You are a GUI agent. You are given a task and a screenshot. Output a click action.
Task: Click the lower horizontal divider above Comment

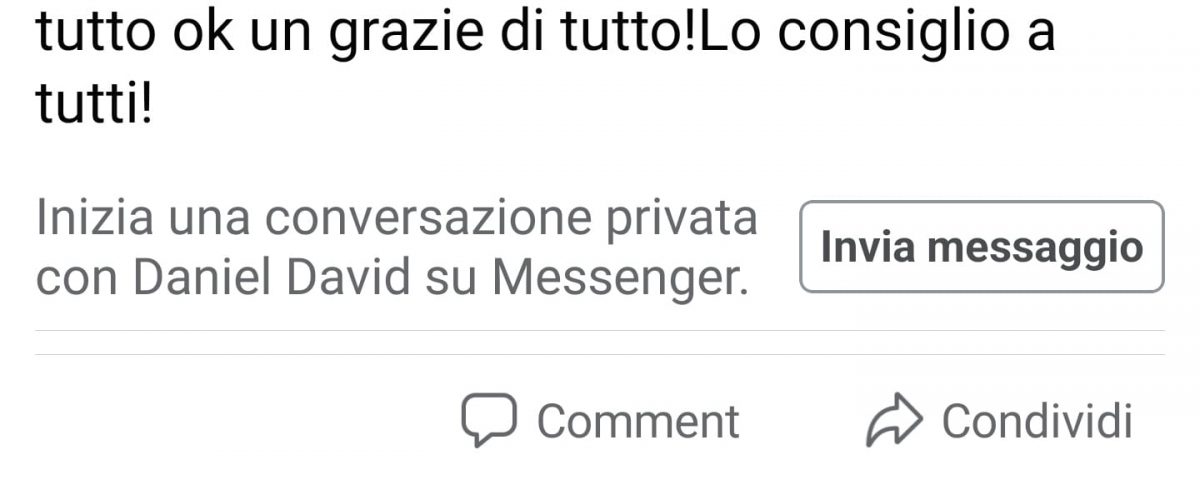tap(600, 354)
